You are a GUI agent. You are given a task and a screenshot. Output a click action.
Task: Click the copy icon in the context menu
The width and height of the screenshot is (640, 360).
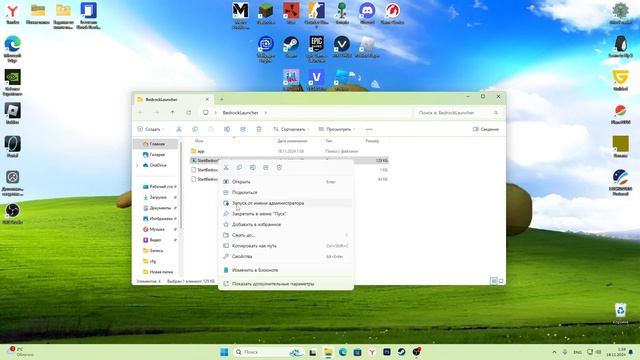(239, 167)
